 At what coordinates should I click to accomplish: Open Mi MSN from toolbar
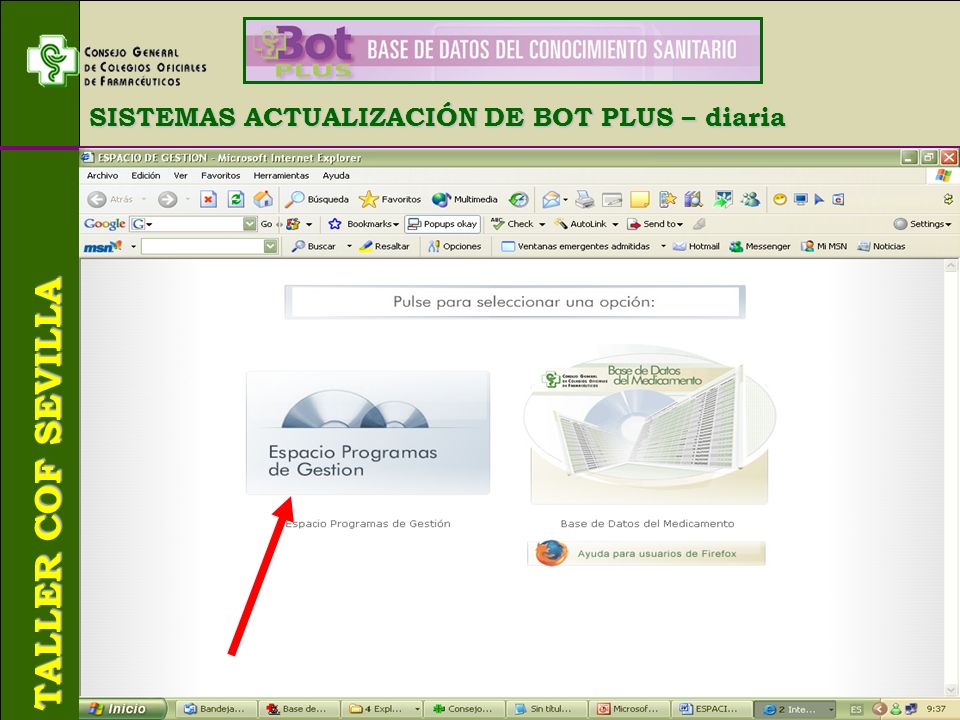(x=824, y=247)
